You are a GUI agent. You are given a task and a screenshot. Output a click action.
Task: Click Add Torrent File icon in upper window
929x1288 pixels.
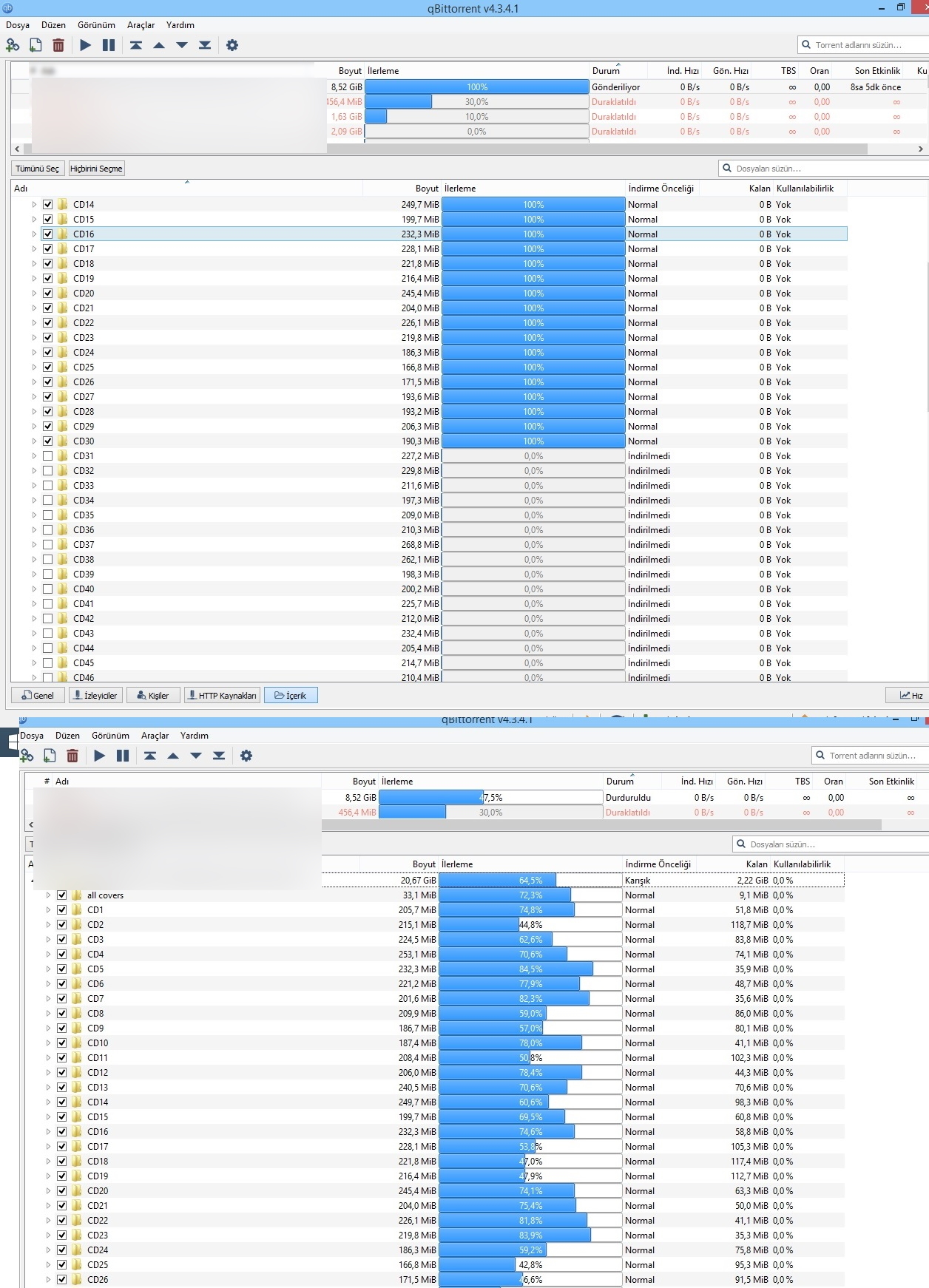[36, 45]
